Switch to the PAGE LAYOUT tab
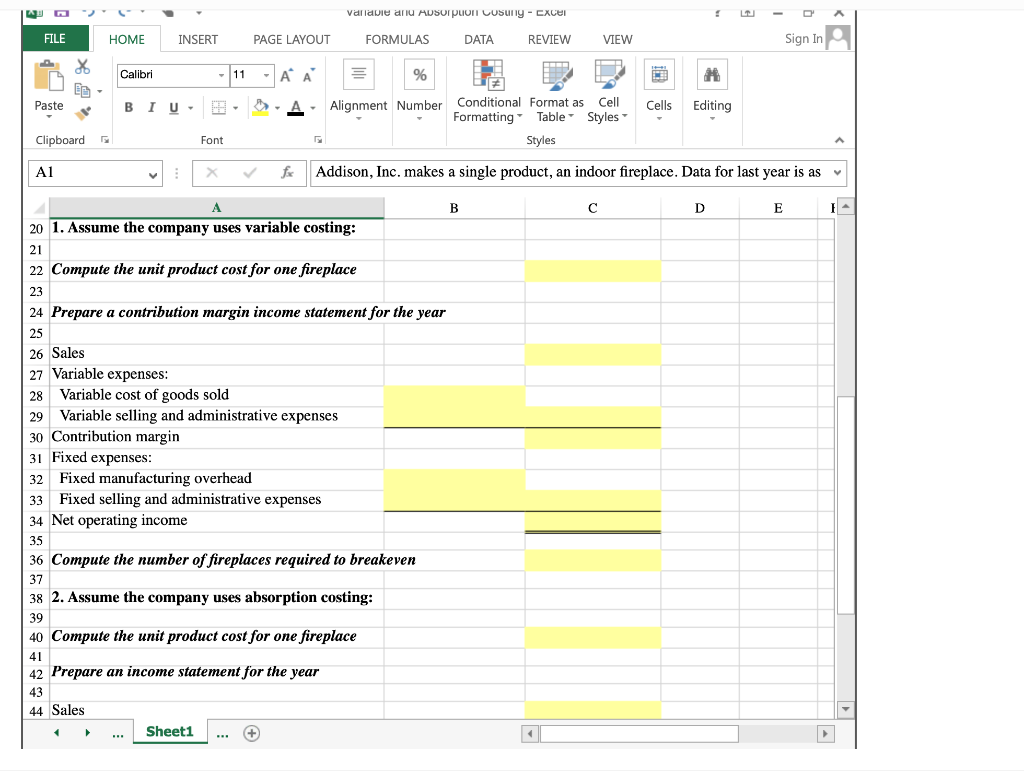This screenshot has height=774, width=1024. coord(291,40)
